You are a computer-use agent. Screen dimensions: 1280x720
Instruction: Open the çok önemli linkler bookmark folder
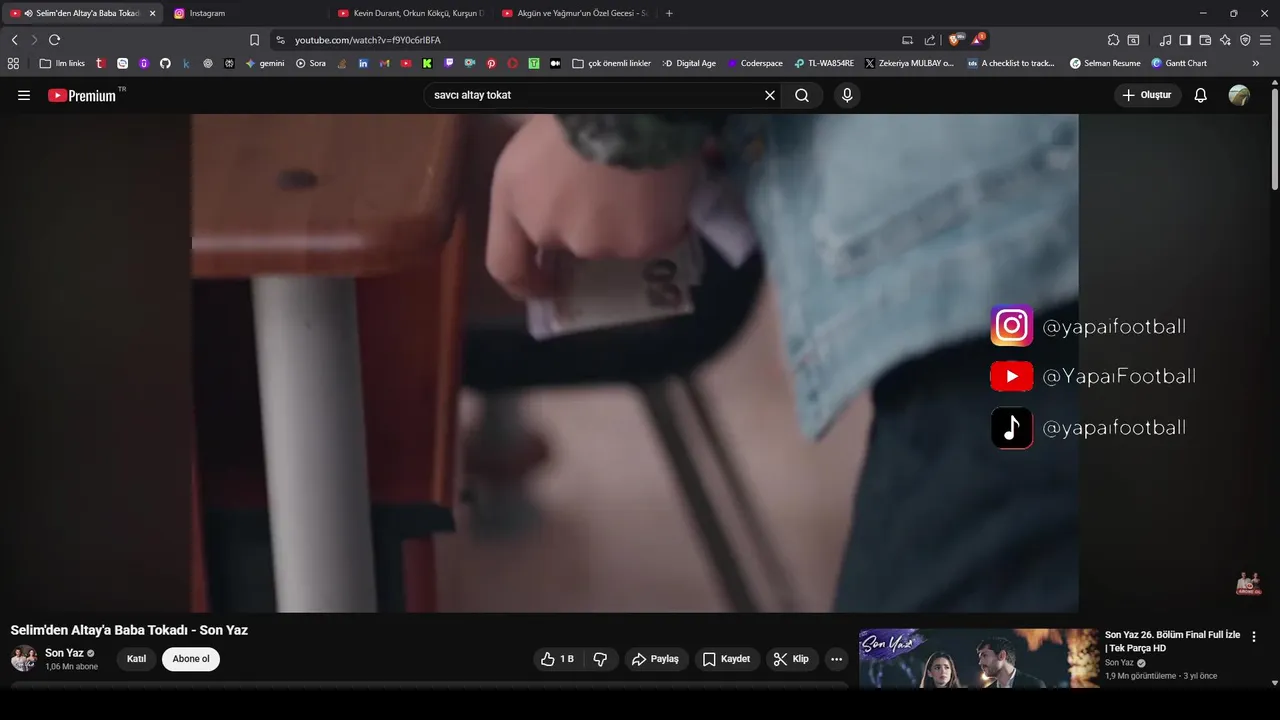click(x=612, y=63)
